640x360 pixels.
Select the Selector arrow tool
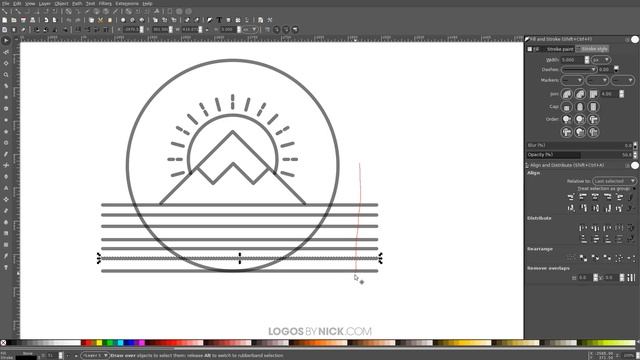6,40
